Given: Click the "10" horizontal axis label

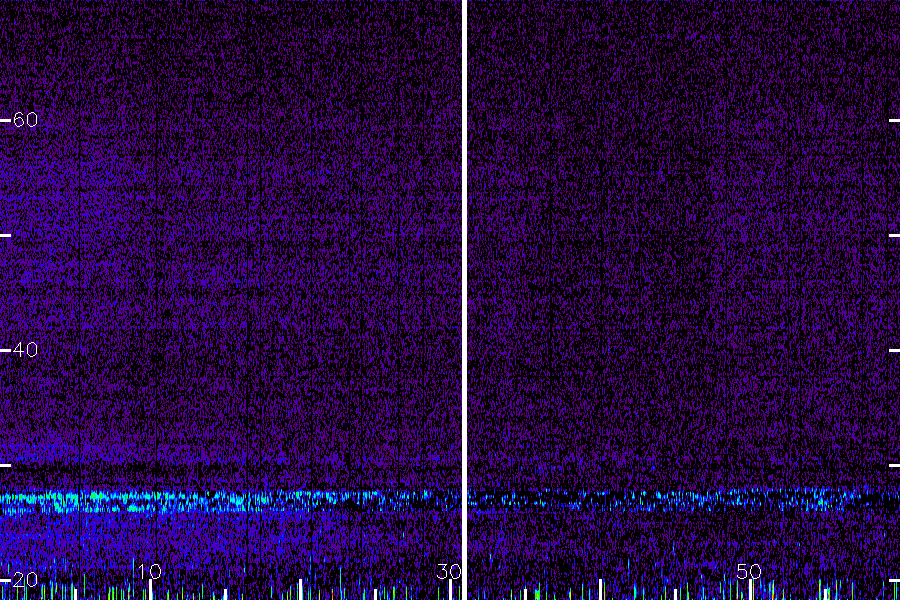Looking at the screenshot, I should (x=150, y=571).
